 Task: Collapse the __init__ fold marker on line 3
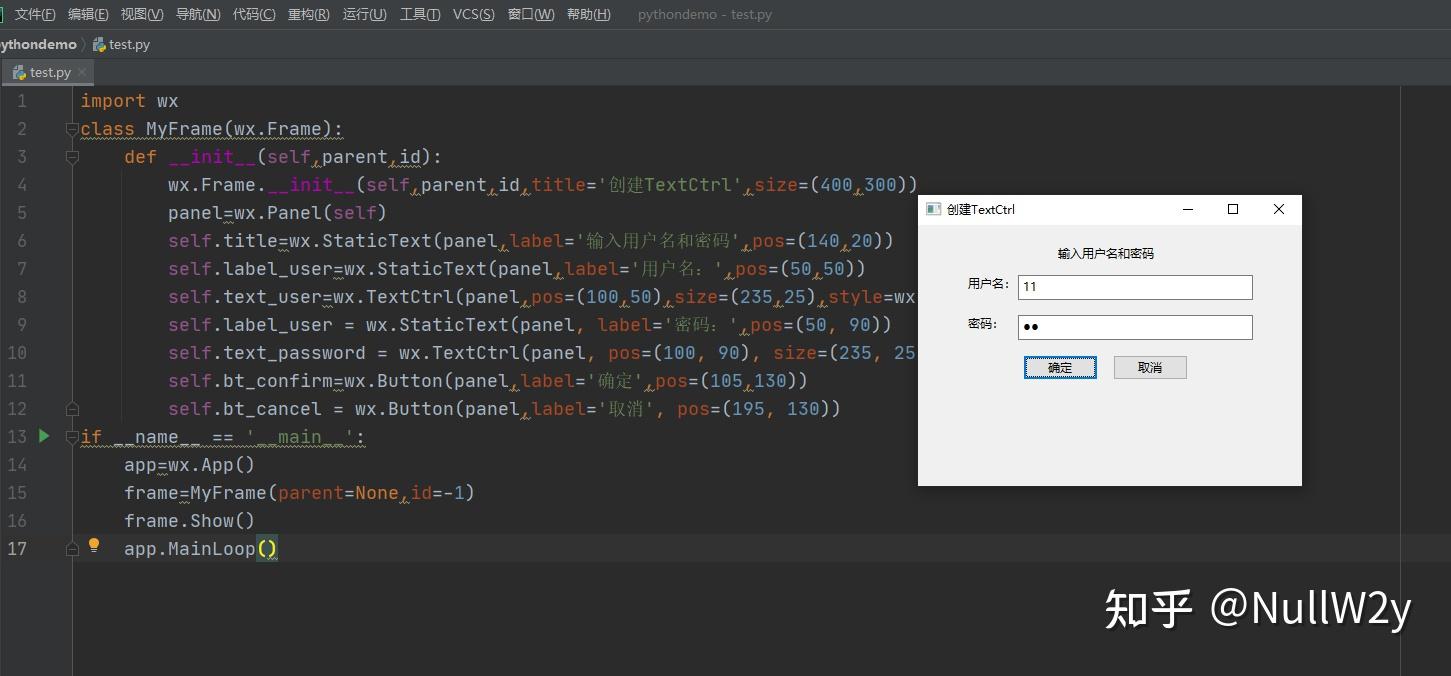click(x=72, y=157)
